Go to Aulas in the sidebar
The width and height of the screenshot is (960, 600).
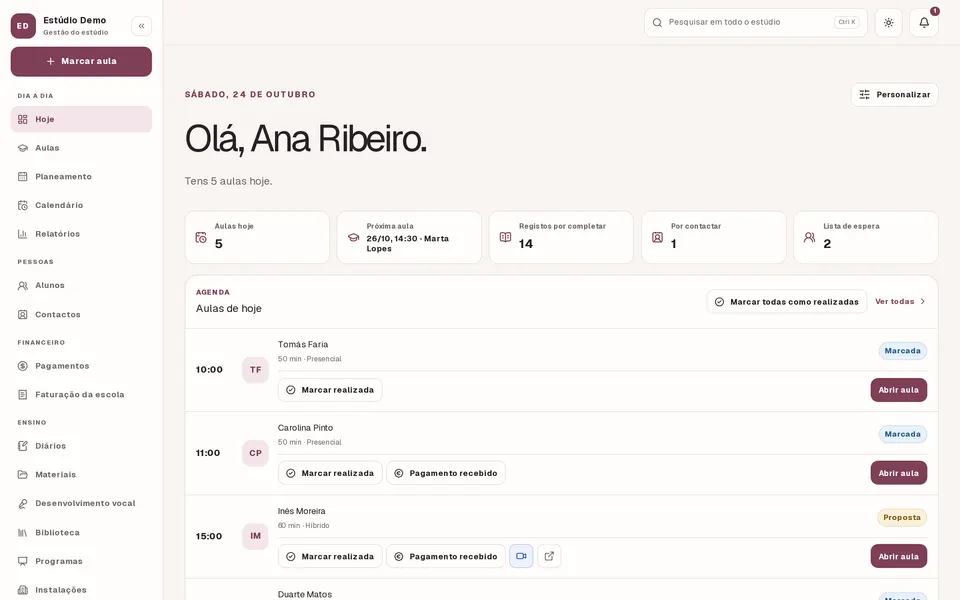pos(81,148)
